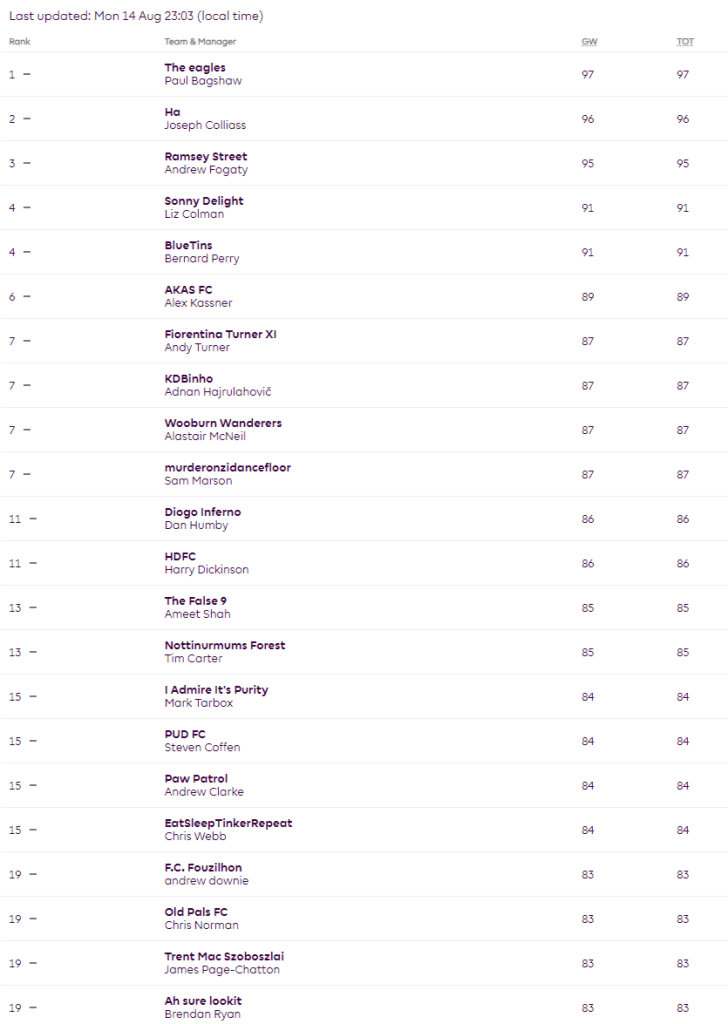Click the rank movement dash beside rank 2

27,119
